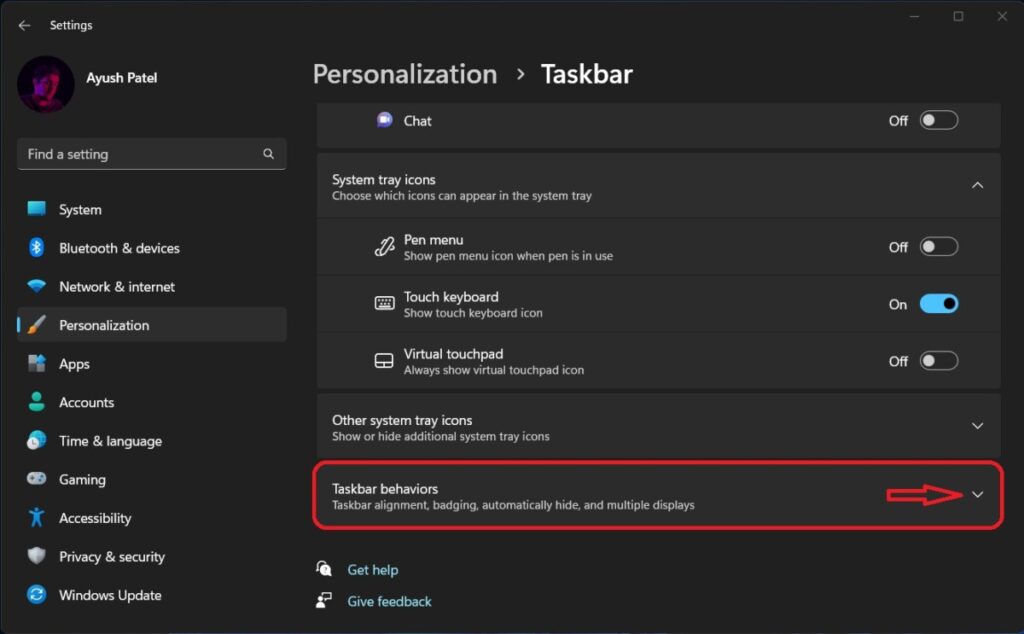Click the Accessibility figure icon
1024x634 pixels.
click(37, 517)
